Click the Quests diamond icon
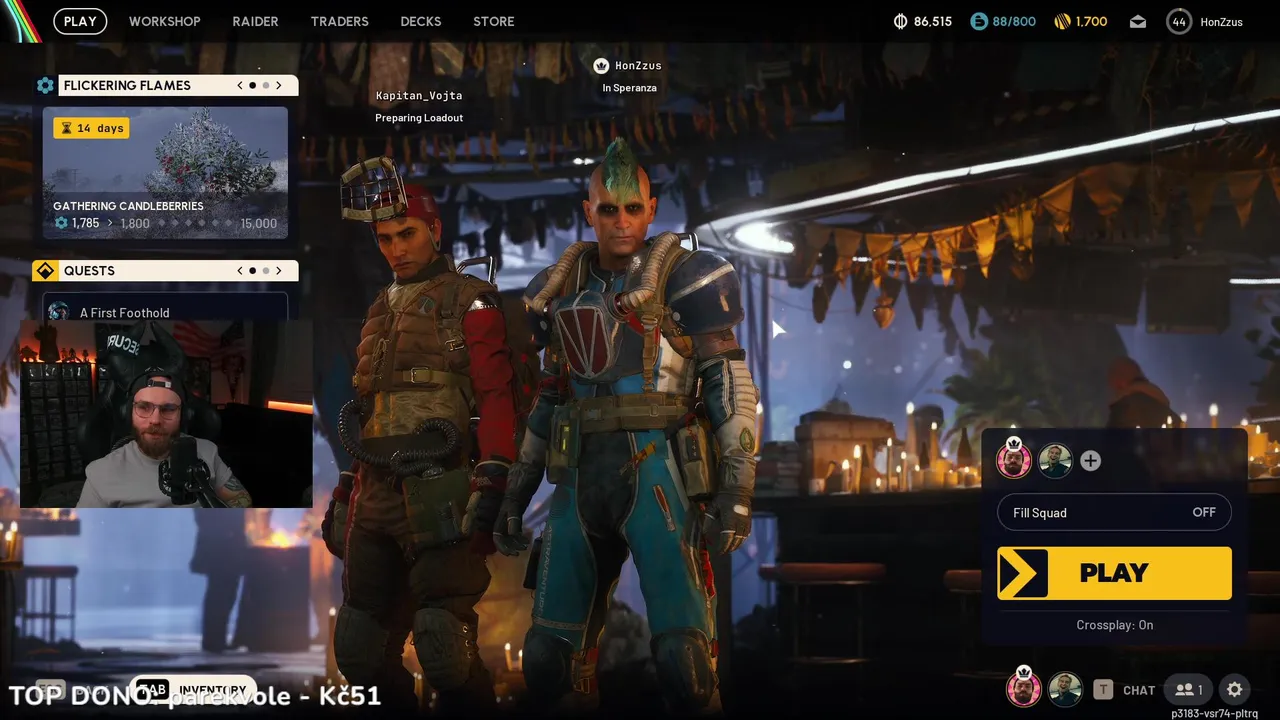Viewport: 1280px width, 720px height. [x=45, y=271]
